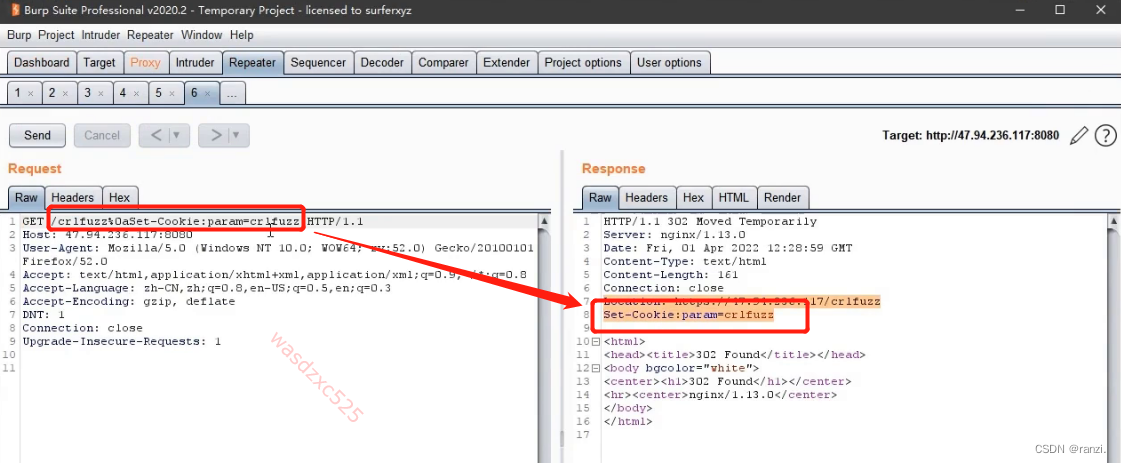This screenshot has width=1121, height=463.
Task: Click the Target: http://47.94.236.117:8080 label
Action: coord(970,135)
